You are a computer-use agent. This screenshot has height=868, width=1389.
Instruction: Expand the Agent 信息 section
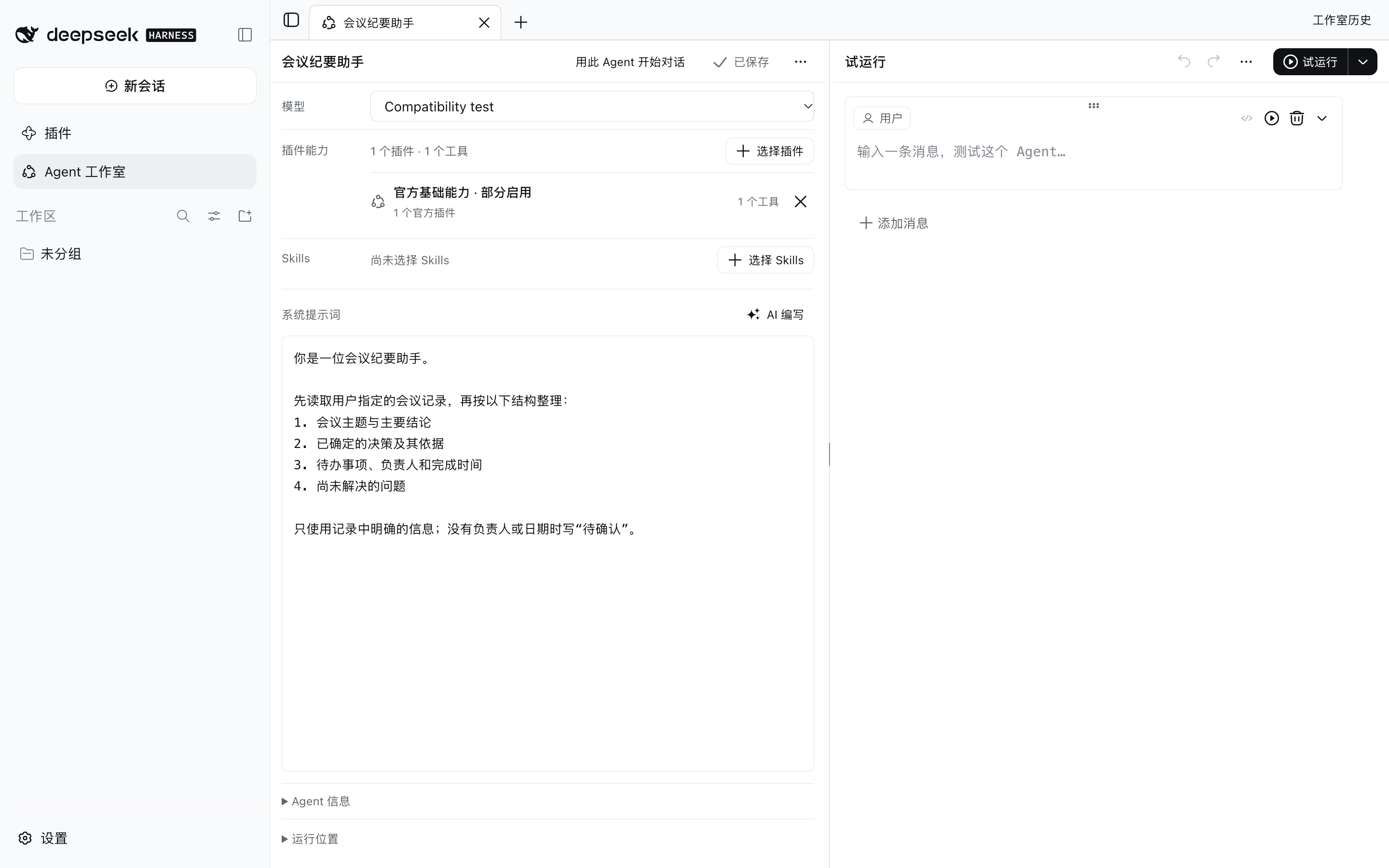point(316,801)
